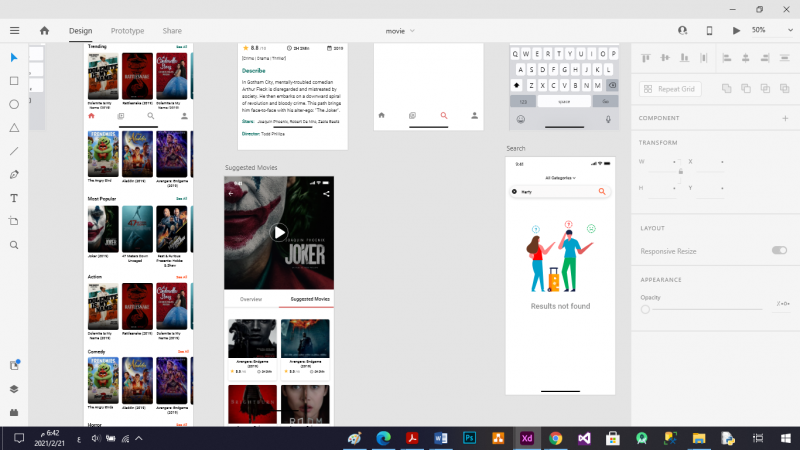Open the invite to document profile icon

click(682, 31)
